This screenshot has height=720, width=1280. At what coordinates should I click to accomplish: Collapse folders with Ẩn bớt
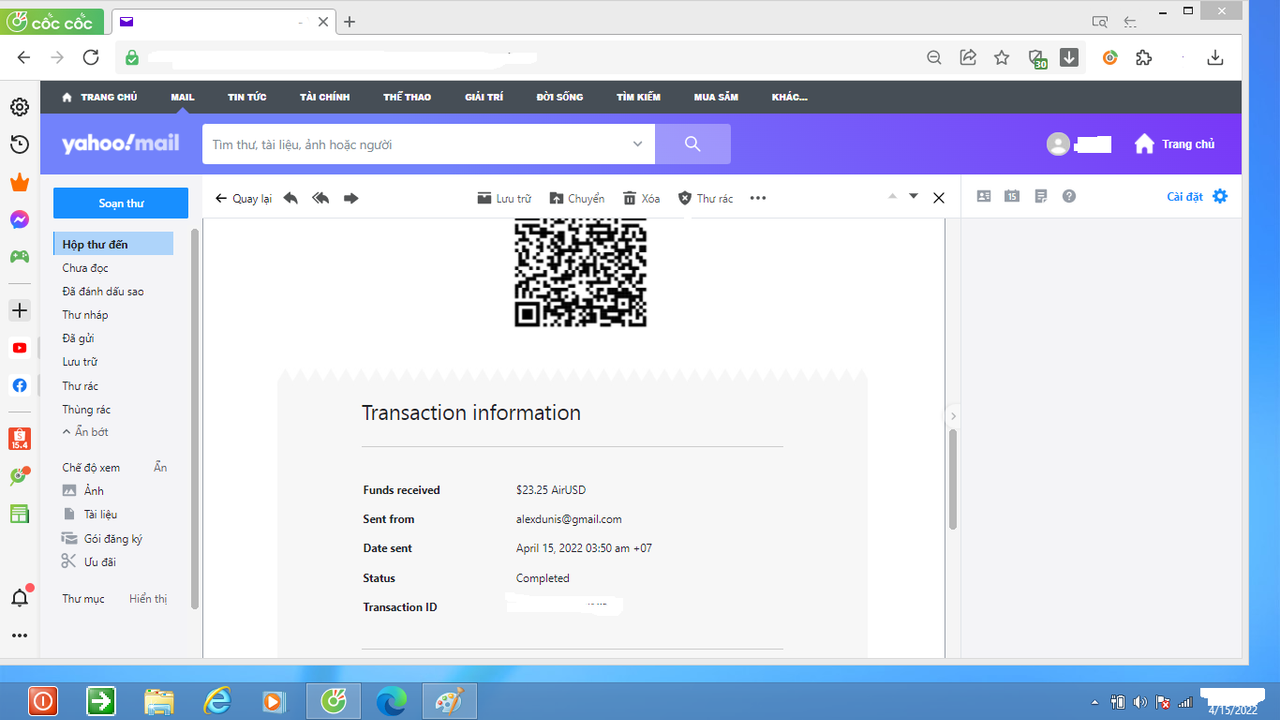pyautogui.click(x=85, y=432)
